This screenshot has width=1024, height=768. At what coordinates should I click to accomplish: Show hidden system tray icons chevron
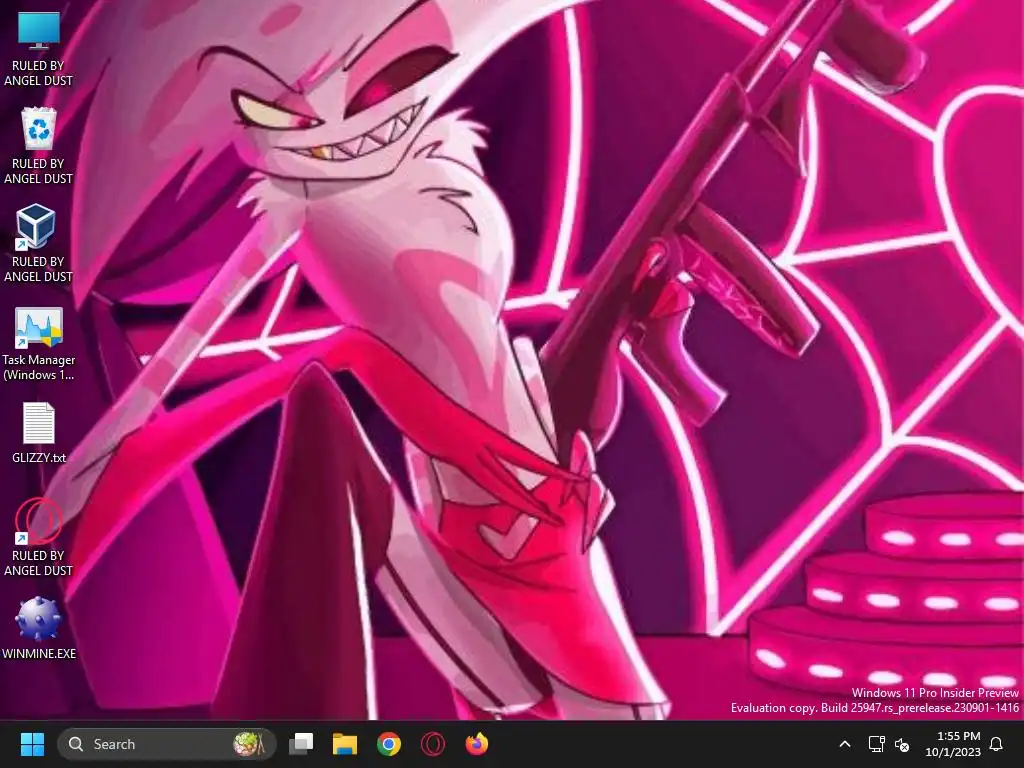pos(844,744)
